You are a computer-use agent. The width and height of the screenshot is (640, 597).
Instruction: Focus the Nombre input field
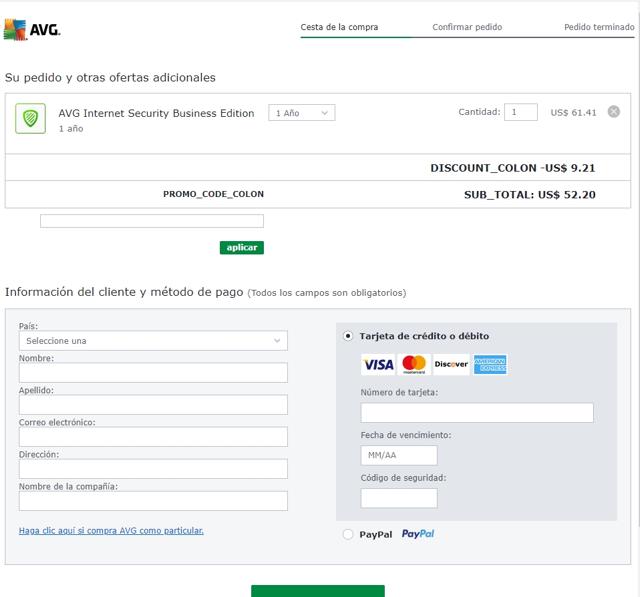click(153, 373)
